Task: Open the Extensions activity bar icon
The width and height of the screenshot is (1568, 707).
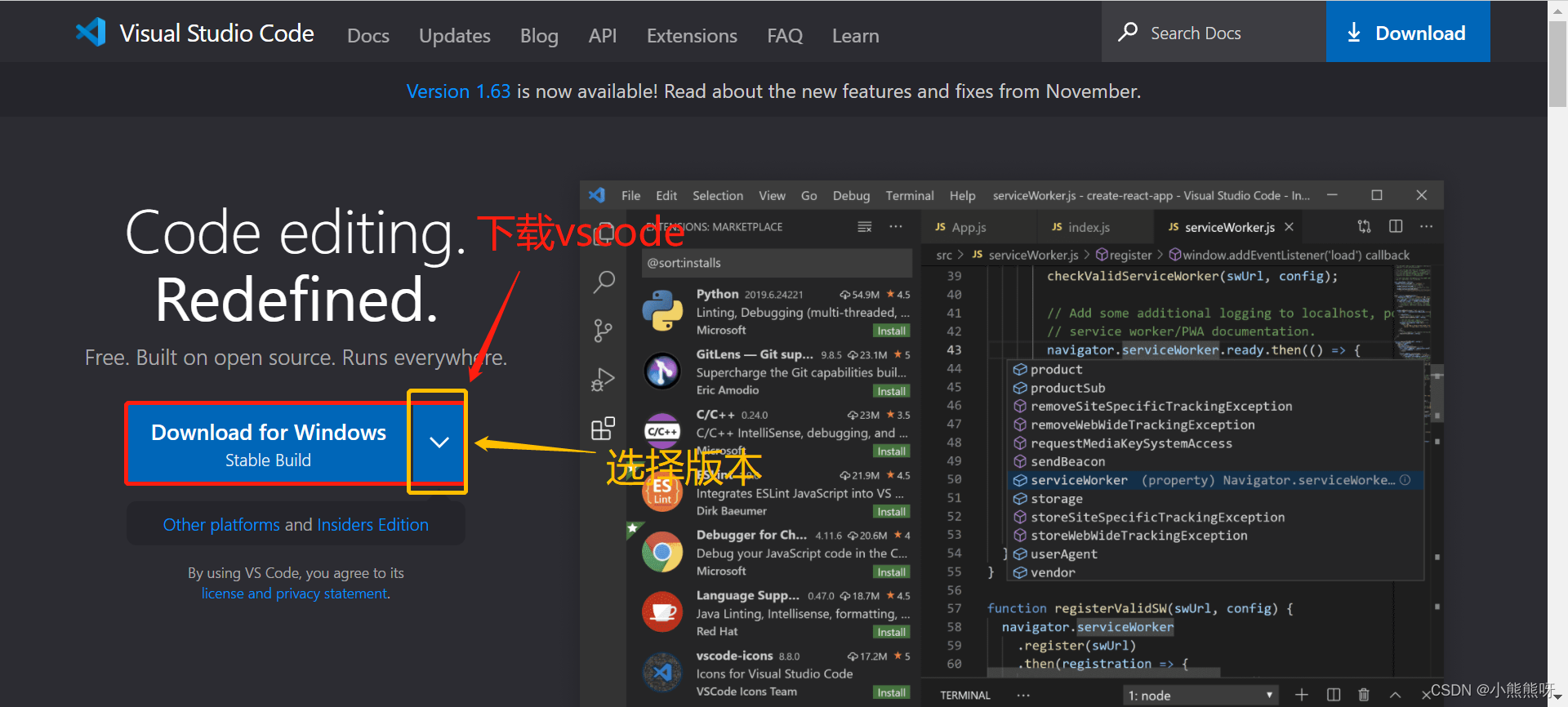Action: coord(603,429)
